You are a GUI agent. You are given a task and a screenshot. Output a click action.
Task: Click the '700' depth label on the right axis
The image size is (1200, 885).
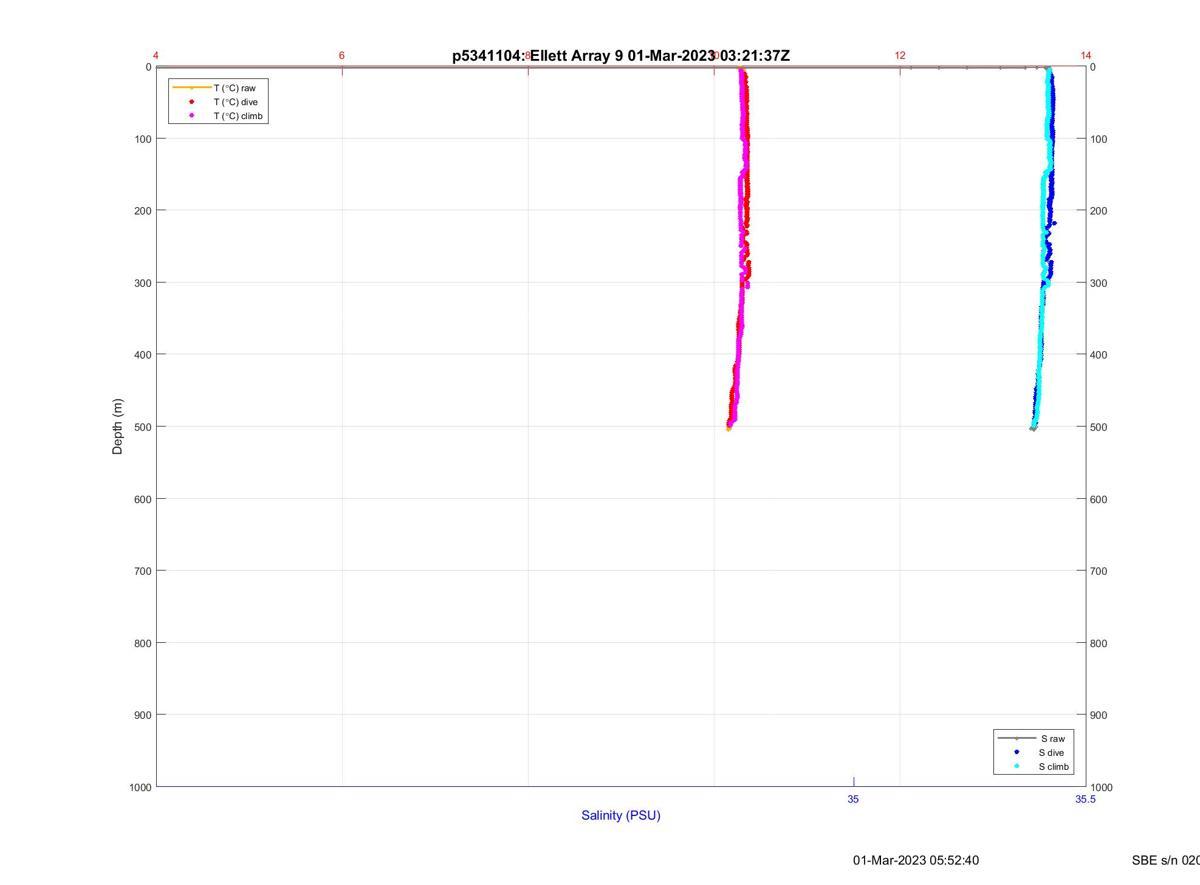[x=1099, y=571]
